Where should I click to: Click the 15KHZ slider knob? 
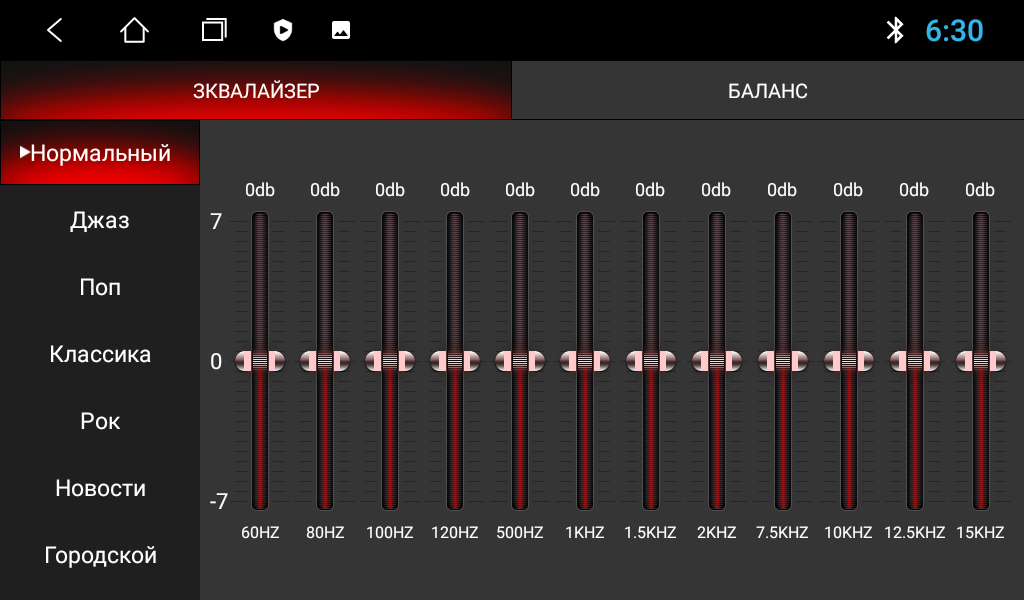(x=980, y=361)
